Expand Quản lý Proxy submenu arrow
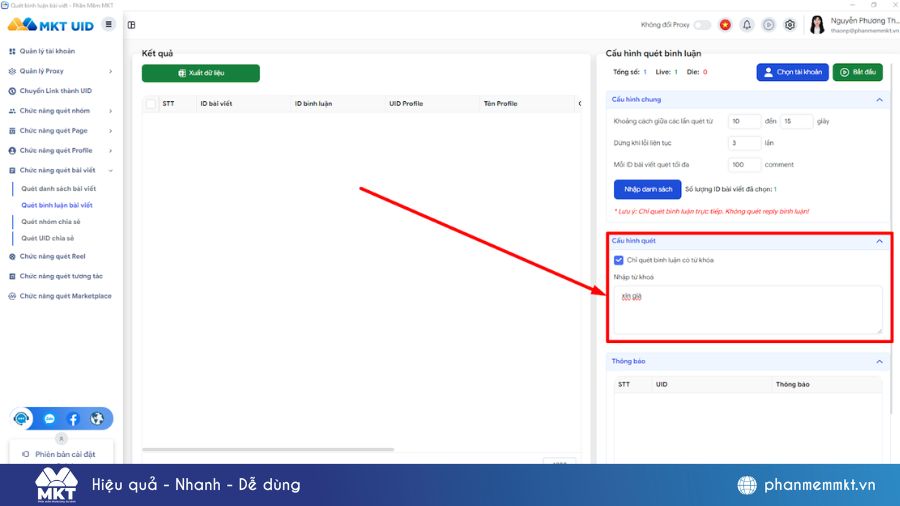Image resolution: width=900 pixels, height=506 pixels. point(111,71)
